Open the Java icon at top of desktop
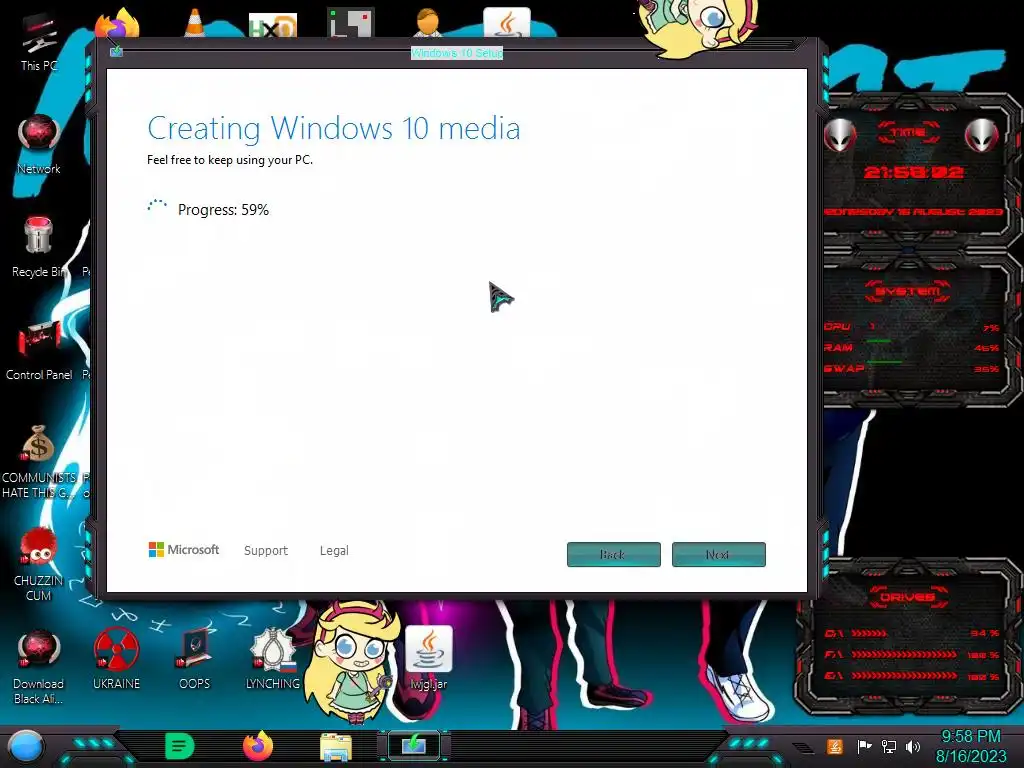This screenshot has height=768, width=1024. (507, 23)
